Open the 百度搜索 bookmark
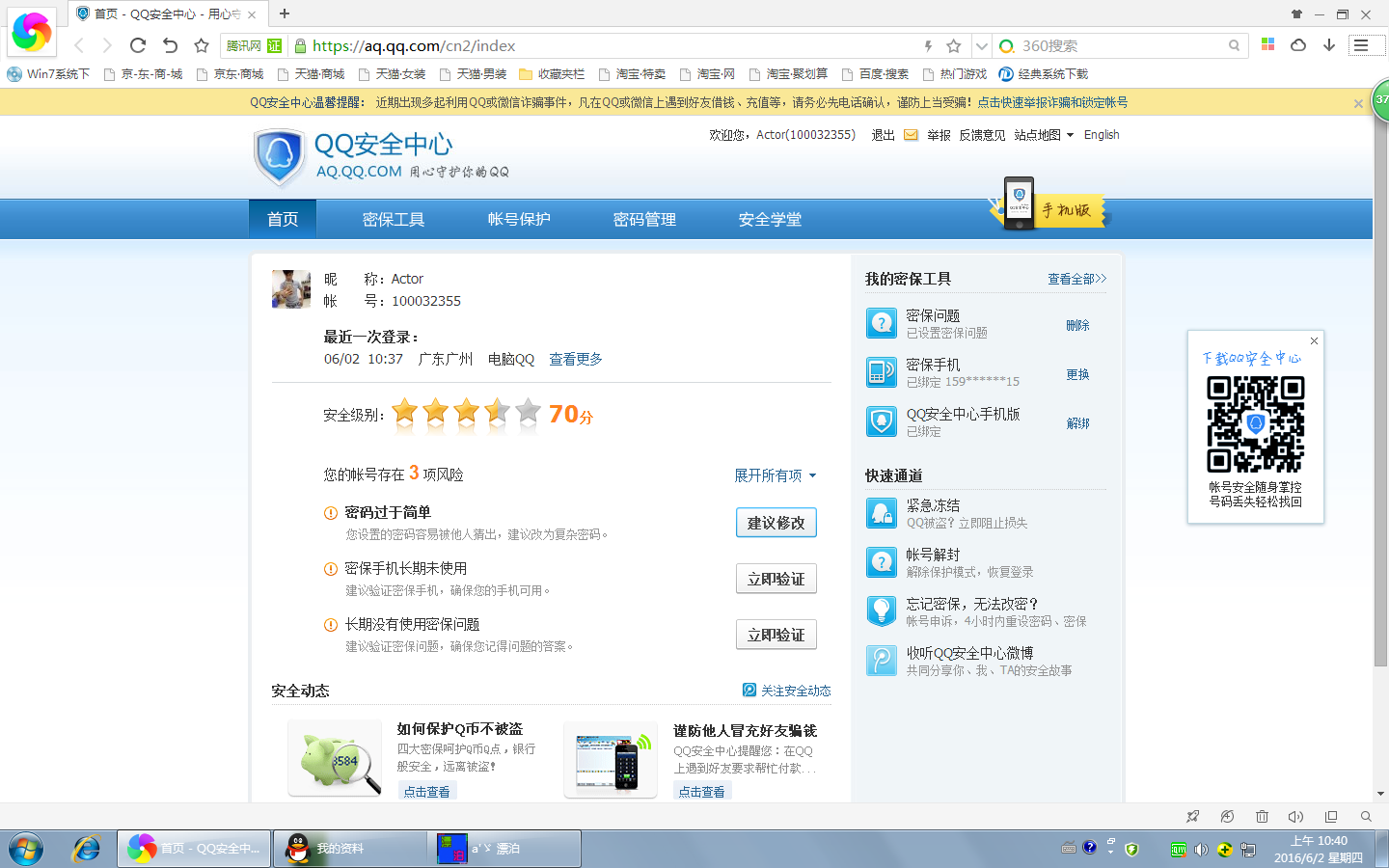 click(x=876, y=74)
